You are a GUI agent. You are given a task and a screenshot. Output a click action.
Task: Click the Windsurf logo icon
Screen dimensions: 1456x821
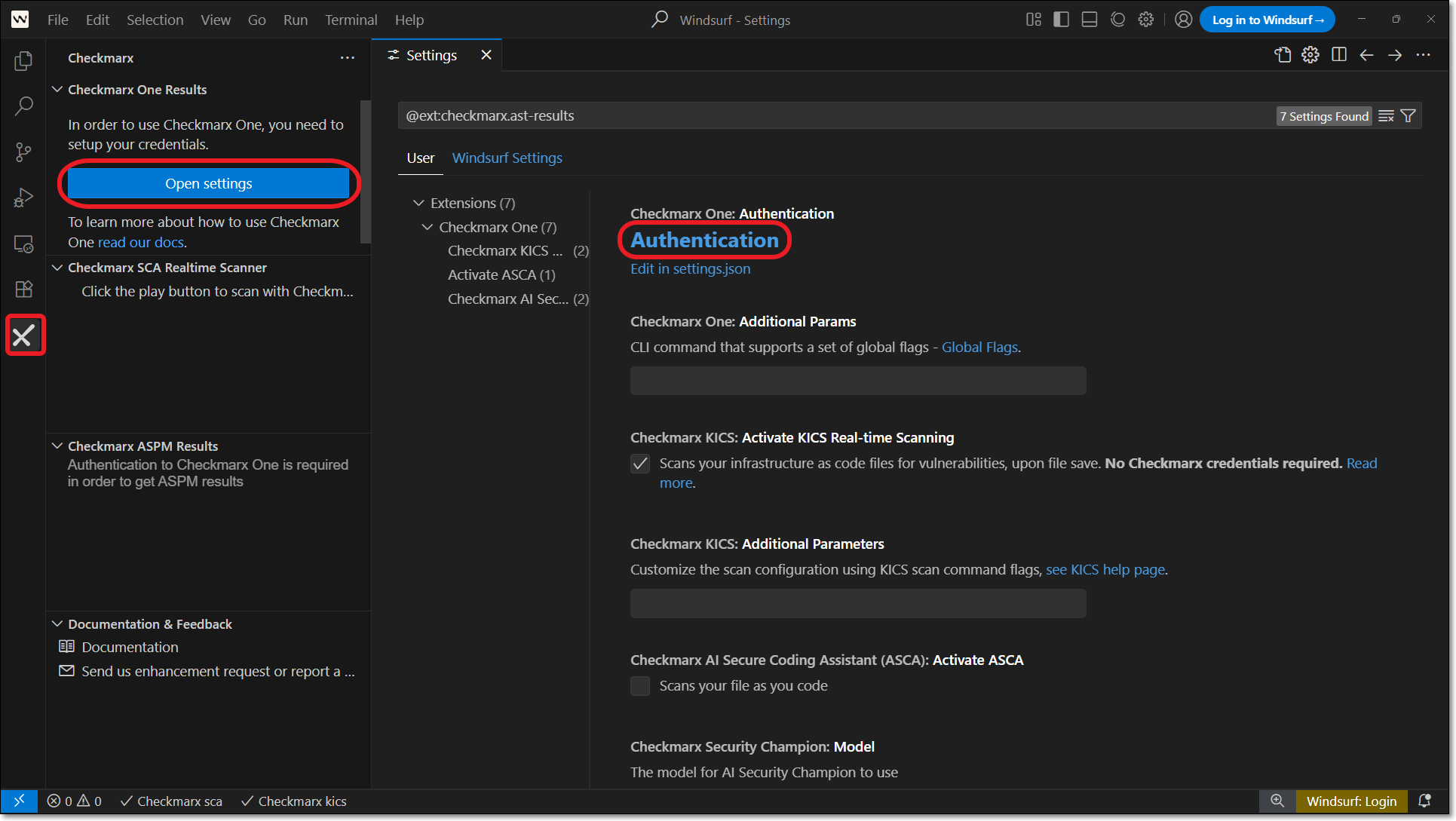[x=20, y=20]
